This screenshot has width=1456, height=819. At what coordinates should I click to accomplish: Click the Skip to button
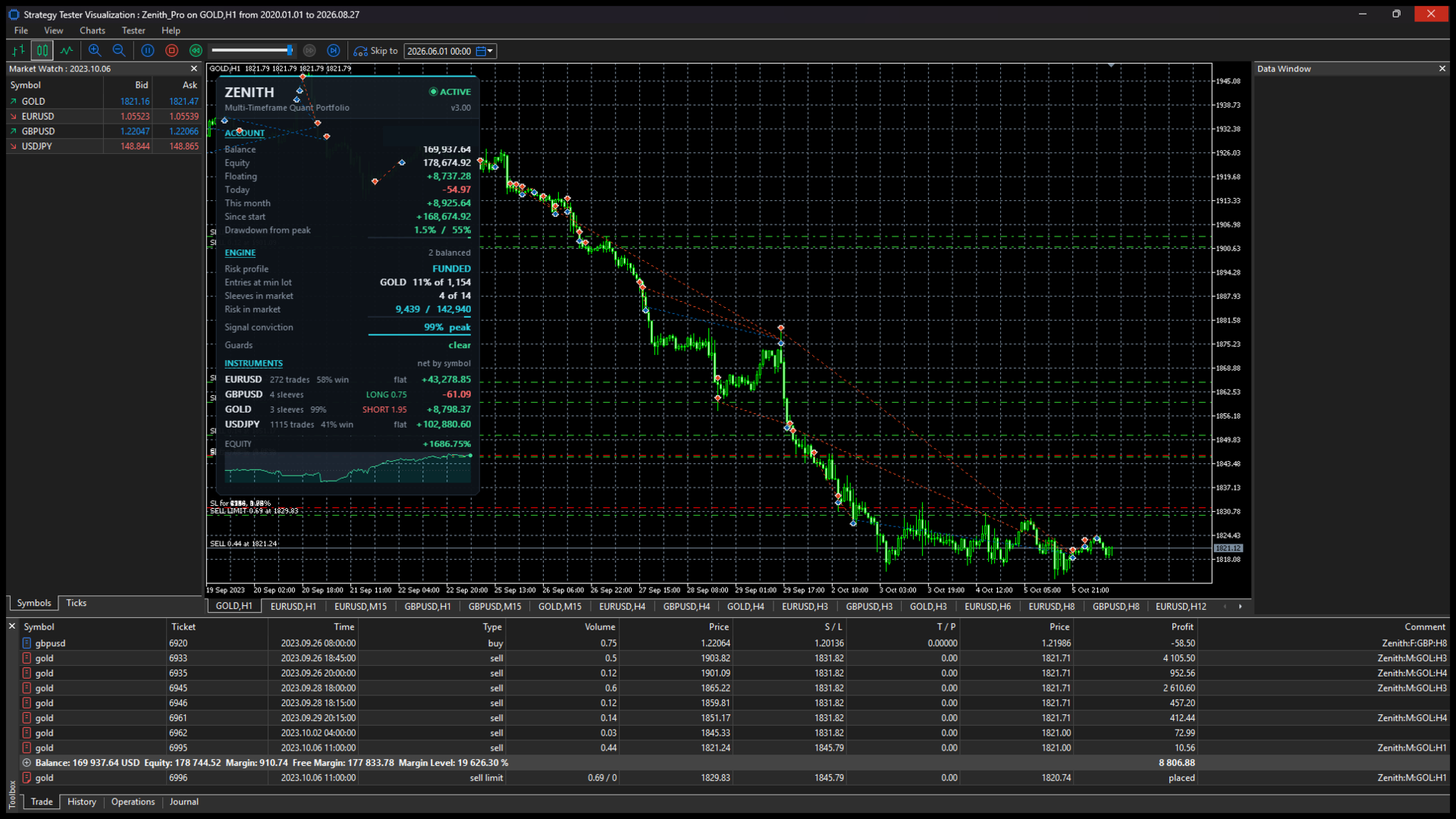[376, 51]
